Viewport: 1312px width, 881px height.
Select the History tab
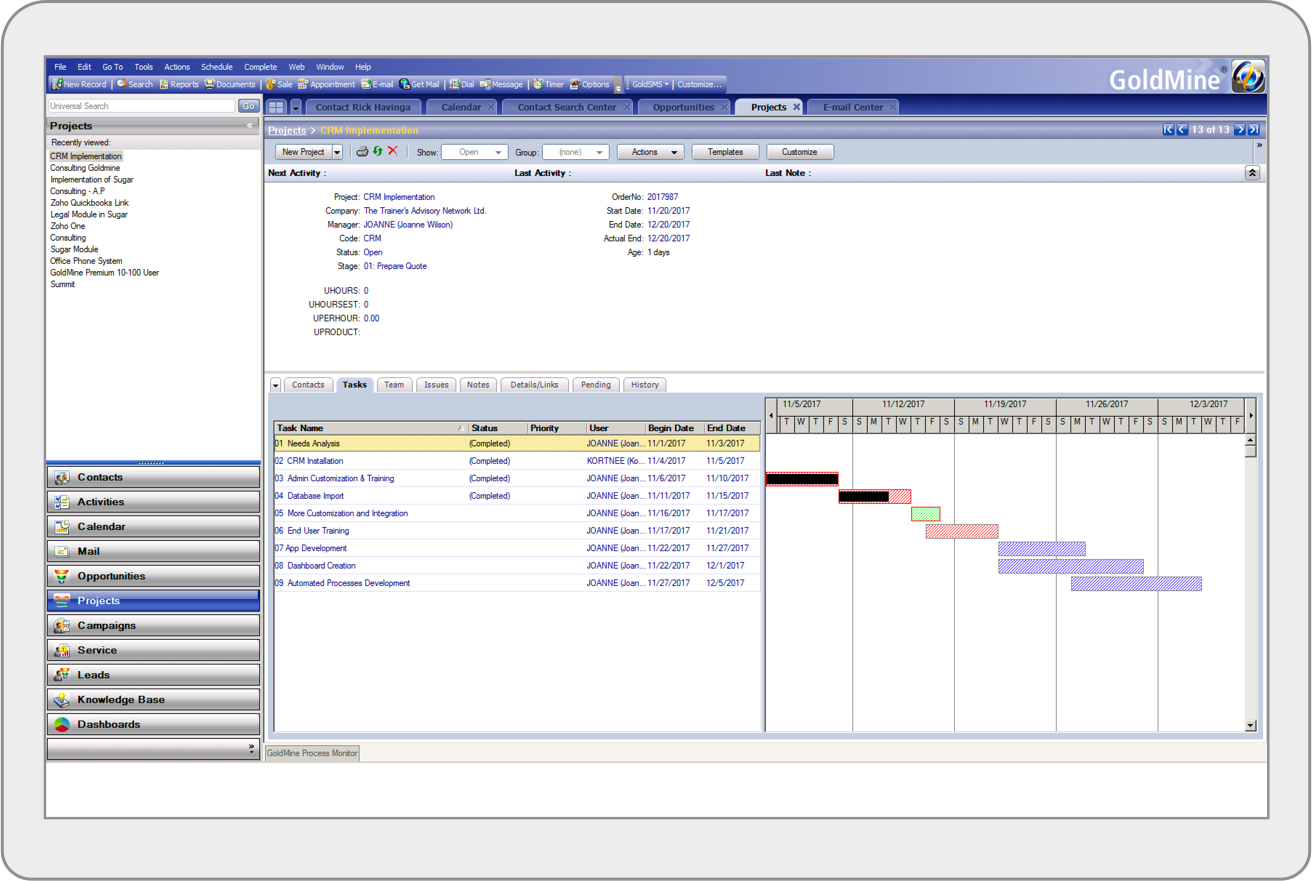(x=645, y=385)
